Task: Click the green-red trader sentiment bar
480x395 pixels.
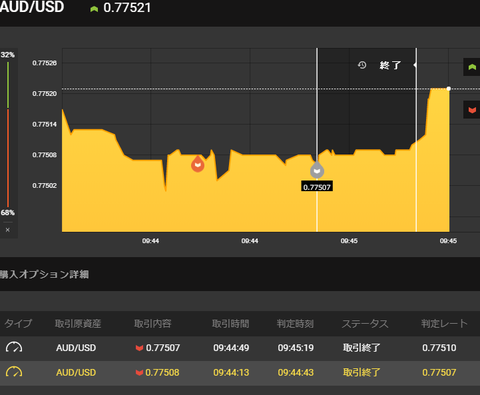Action: point(8,134)
